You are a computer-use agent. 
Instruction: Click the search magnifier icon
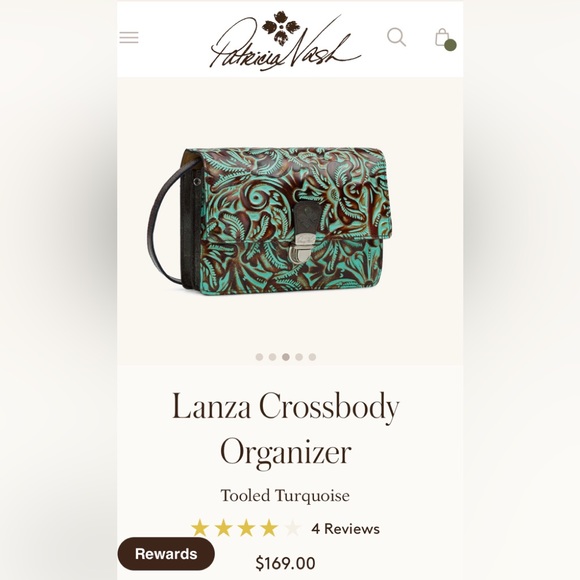pos(396,37)
